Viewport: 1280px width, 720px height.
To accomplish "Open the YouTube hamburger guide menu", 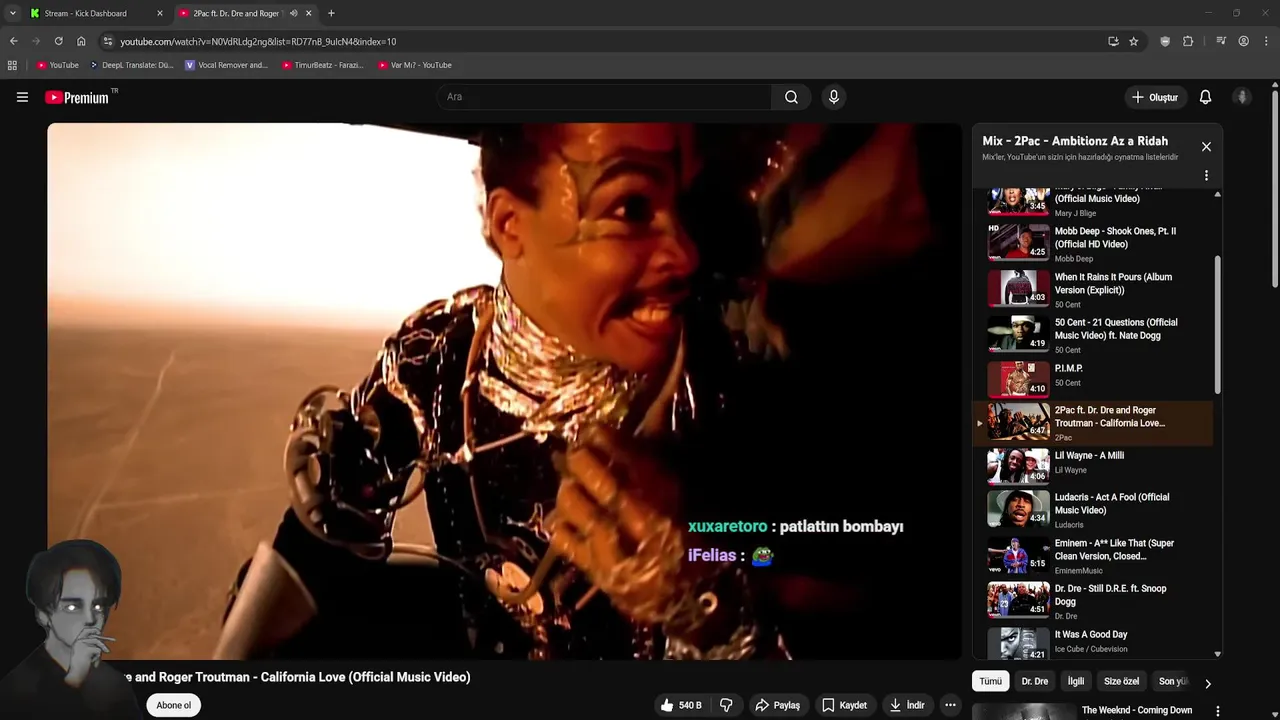I will pos(22,97).
